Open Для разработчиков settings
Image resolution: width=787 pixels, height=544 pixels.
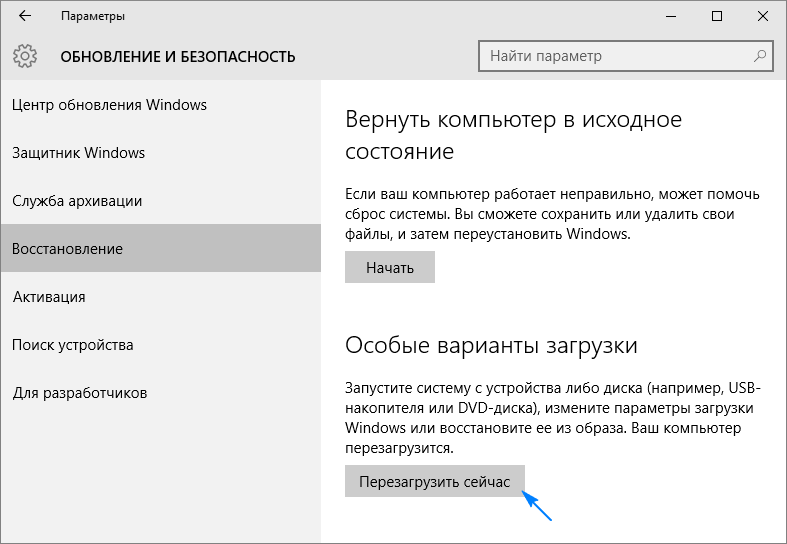pos(79,393)
